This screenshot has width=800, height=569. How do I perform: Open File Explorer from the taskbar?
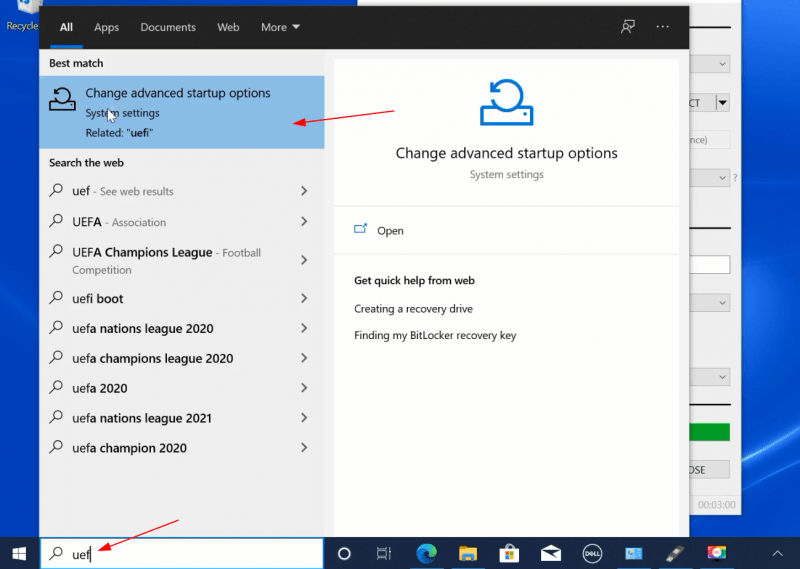point(467,553)
